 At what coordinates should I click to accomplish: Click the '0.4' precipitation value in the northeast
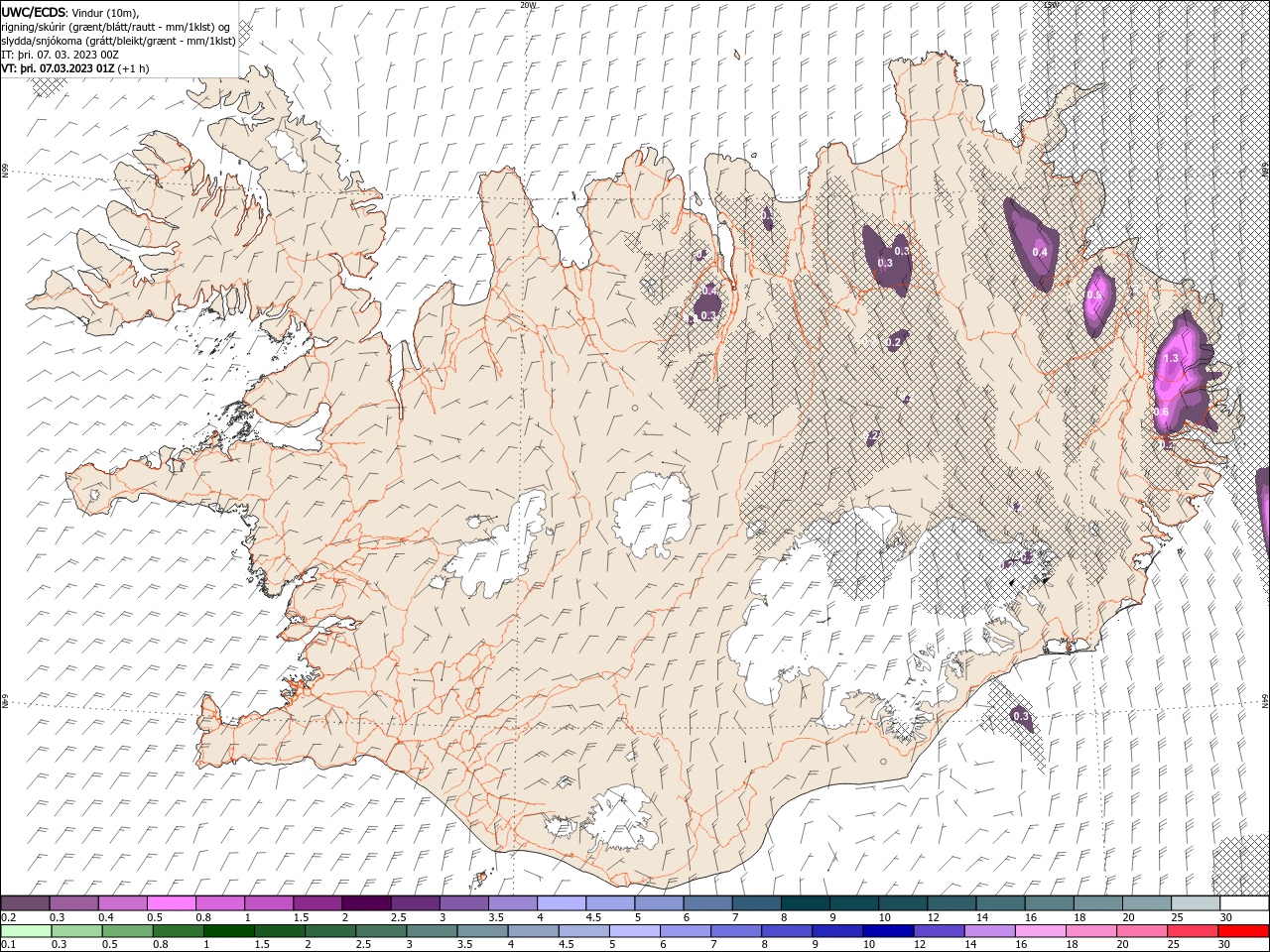coord(1040,252)
